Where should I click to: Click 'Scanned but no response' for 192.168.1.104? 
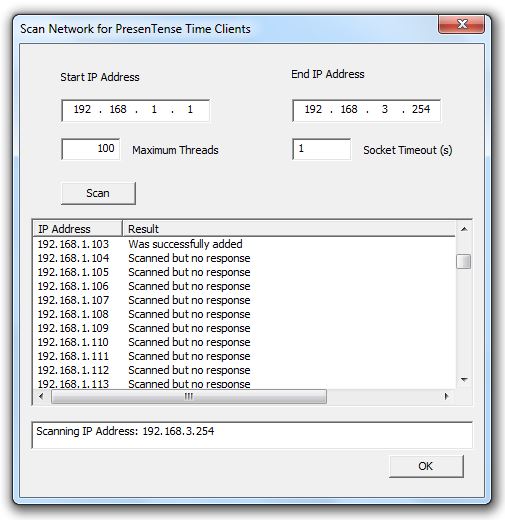(189, 258)
